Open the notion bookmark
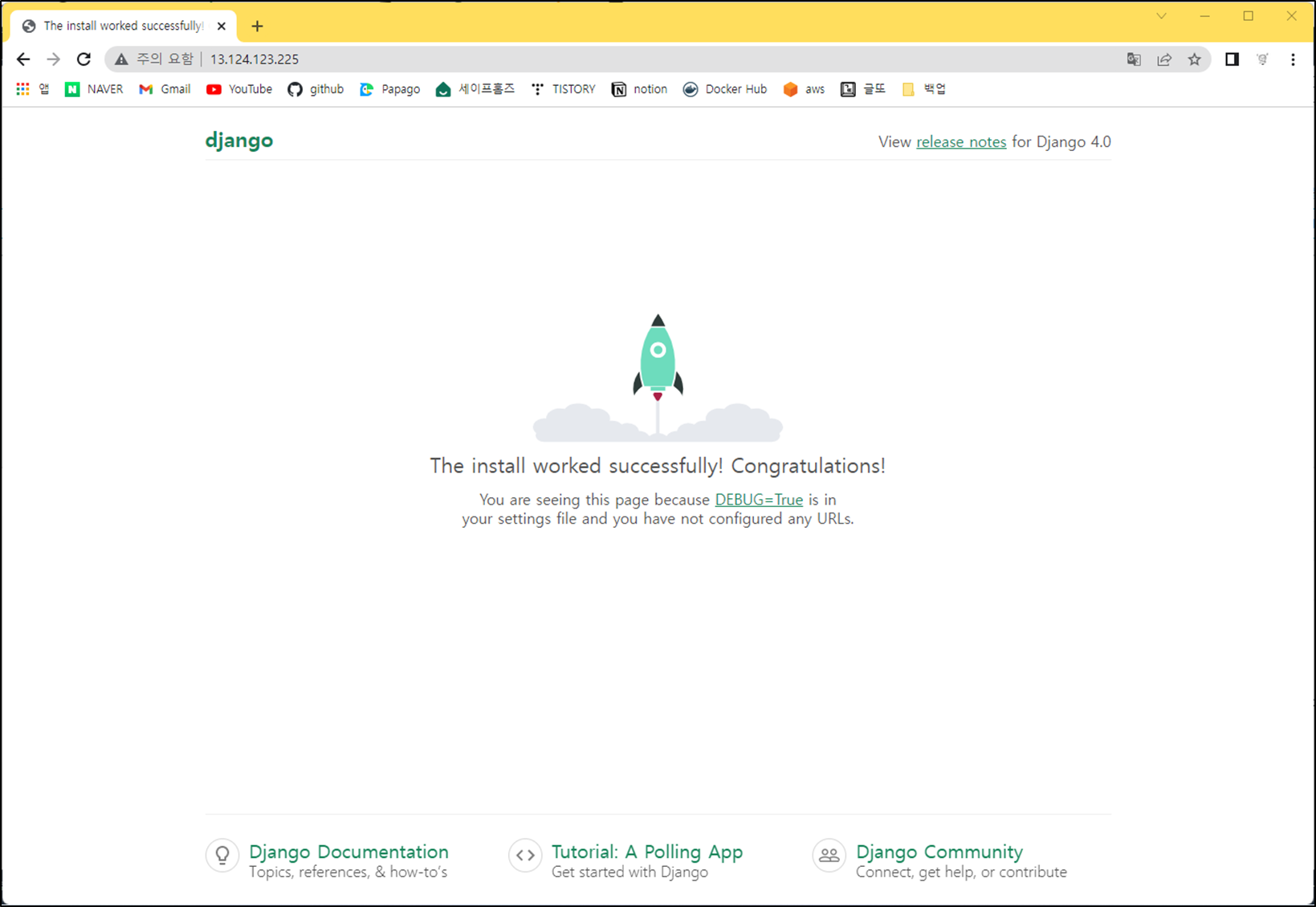The image size is (1316, 907). tap(639, 89)
